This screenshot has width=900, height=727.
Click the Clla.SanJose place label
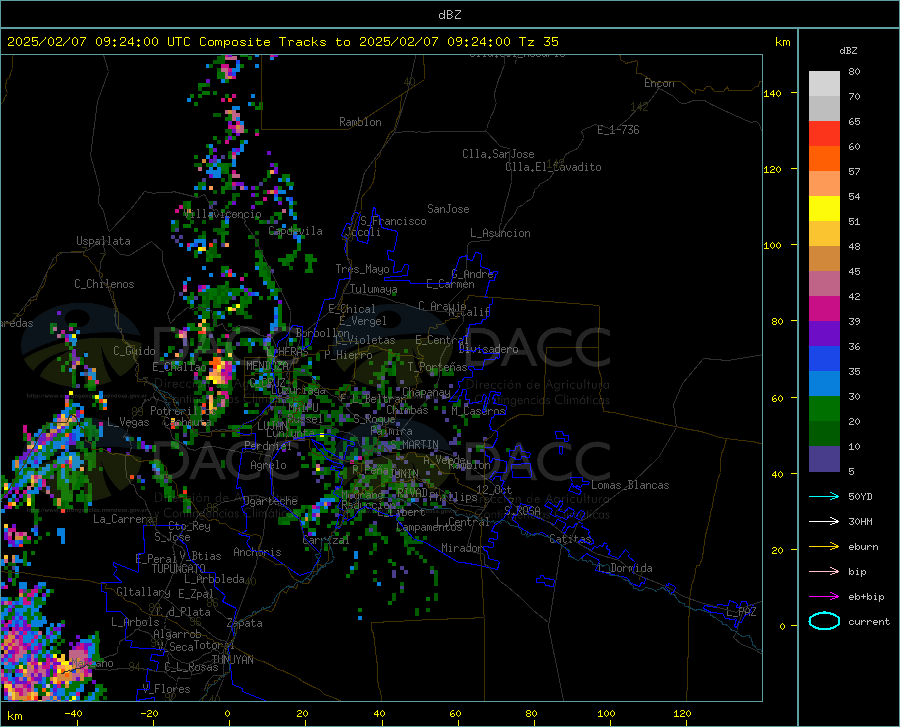coord(498,154)
